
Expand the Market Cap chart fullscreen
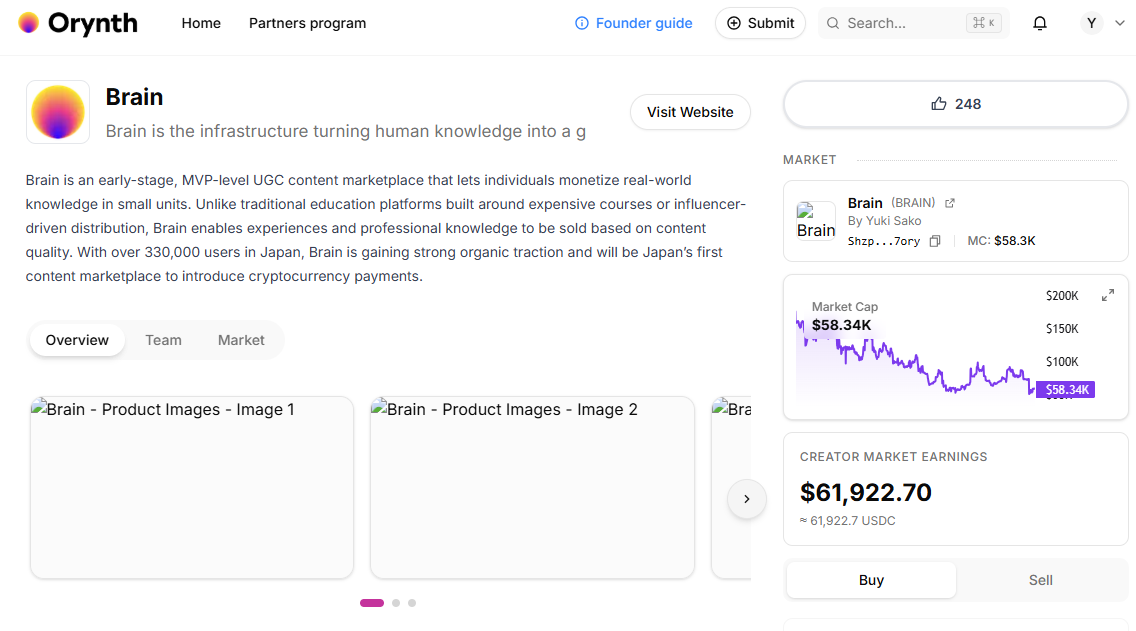point(1108,295)
